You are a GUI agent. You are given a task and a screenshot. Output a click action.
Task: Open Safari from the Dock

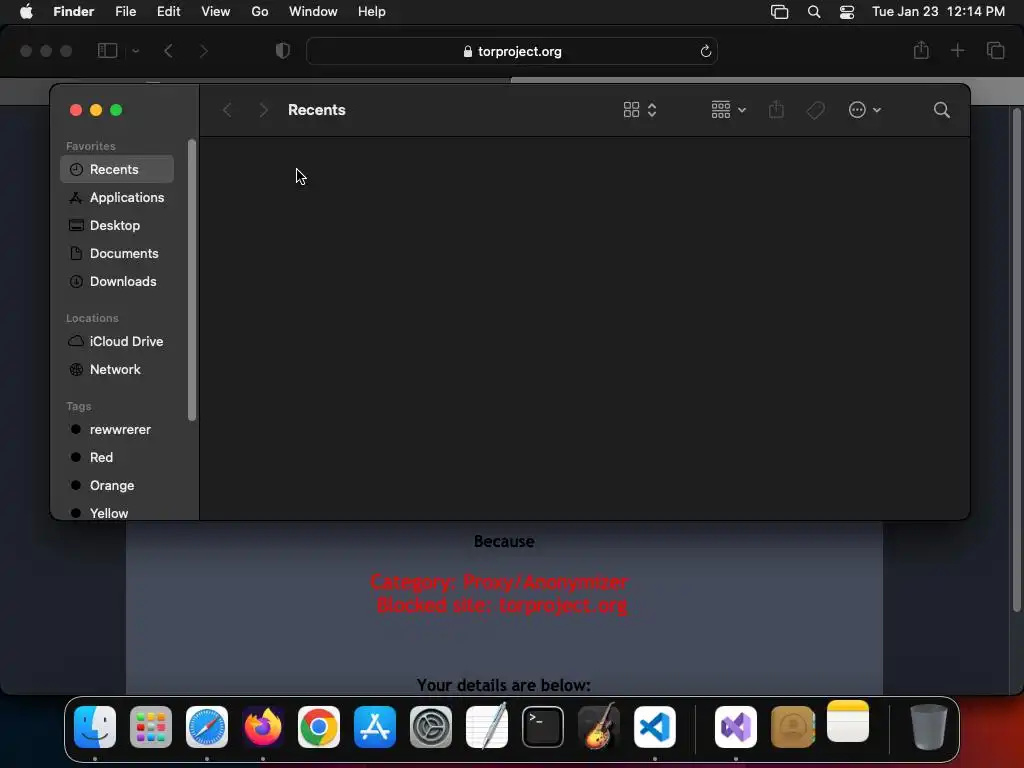(x=207, y=727)
